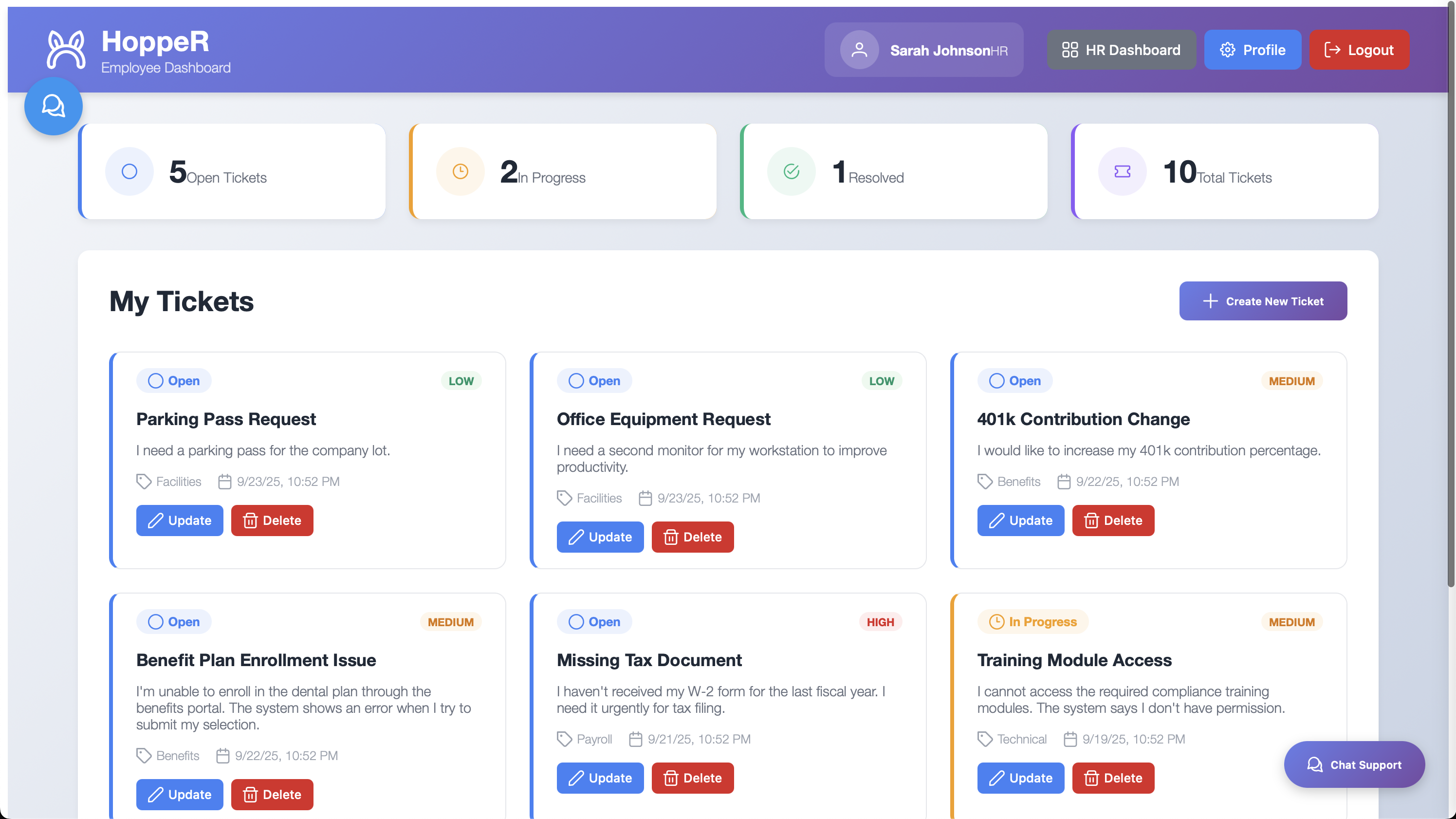Click the ticket icon on Total Tickets card
Viewport: 1456px width, 819px height.
coord(1122,171)
